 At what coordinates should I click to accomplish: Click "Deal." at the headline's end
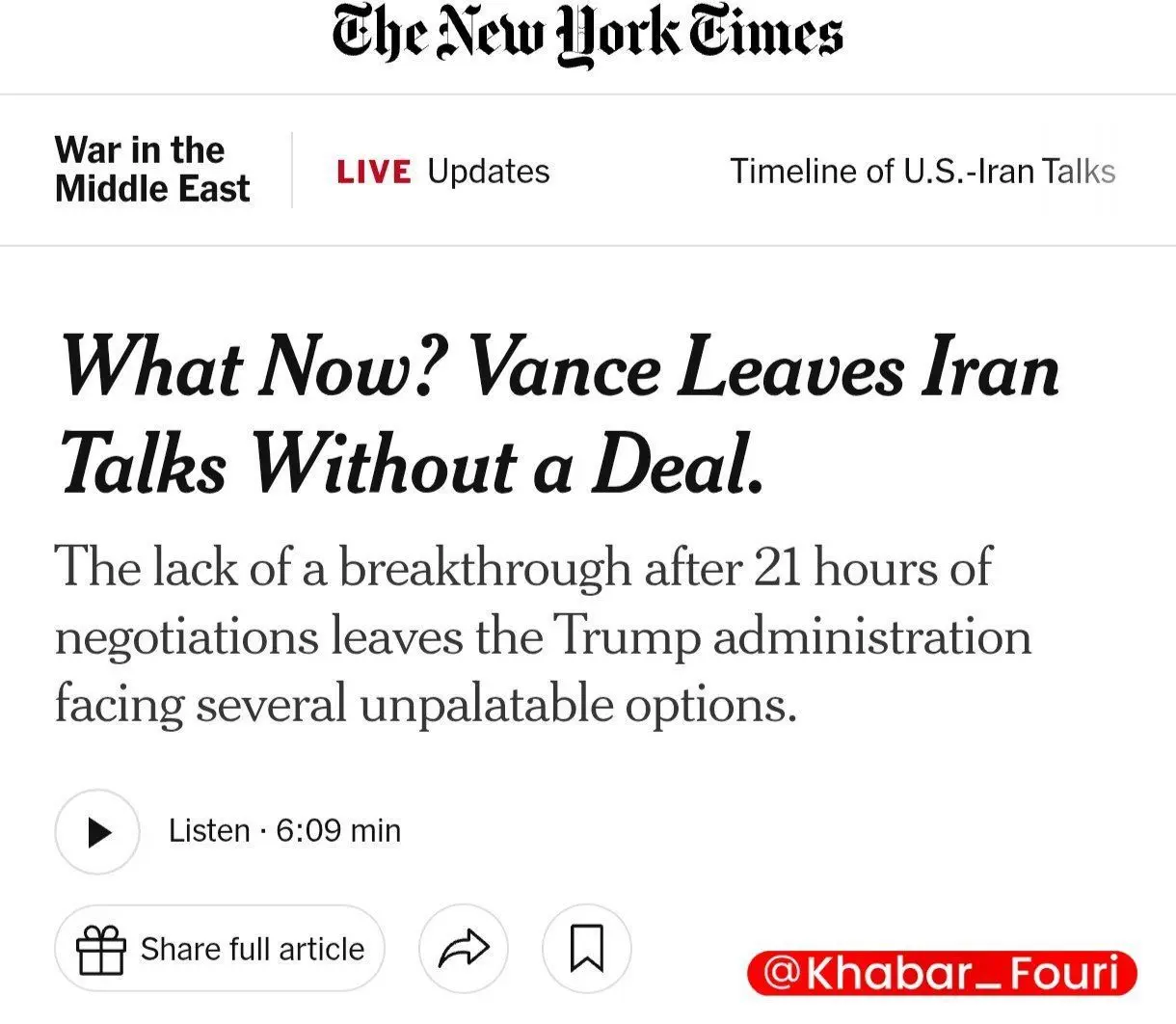(678, 467)
